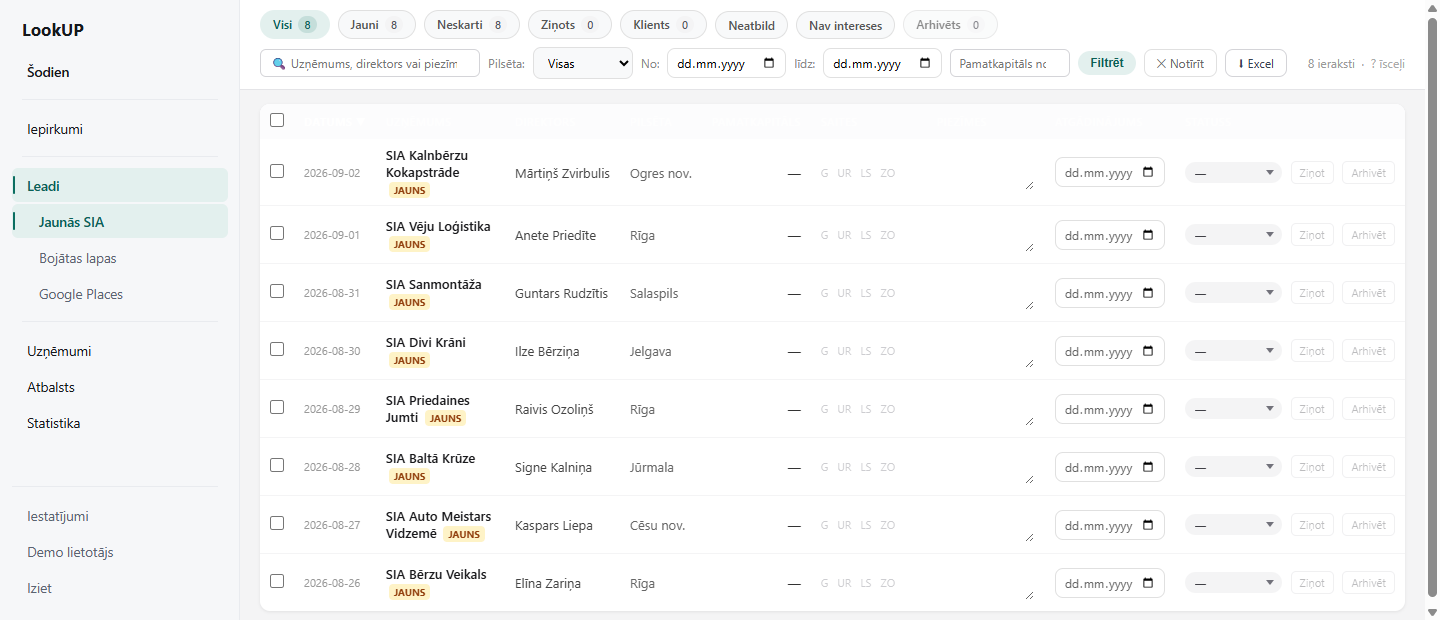Click calendar icon in SIA Divi Krāni row
The height and width of the screenshot is (620, 1440).
[x=1148, y=351]
